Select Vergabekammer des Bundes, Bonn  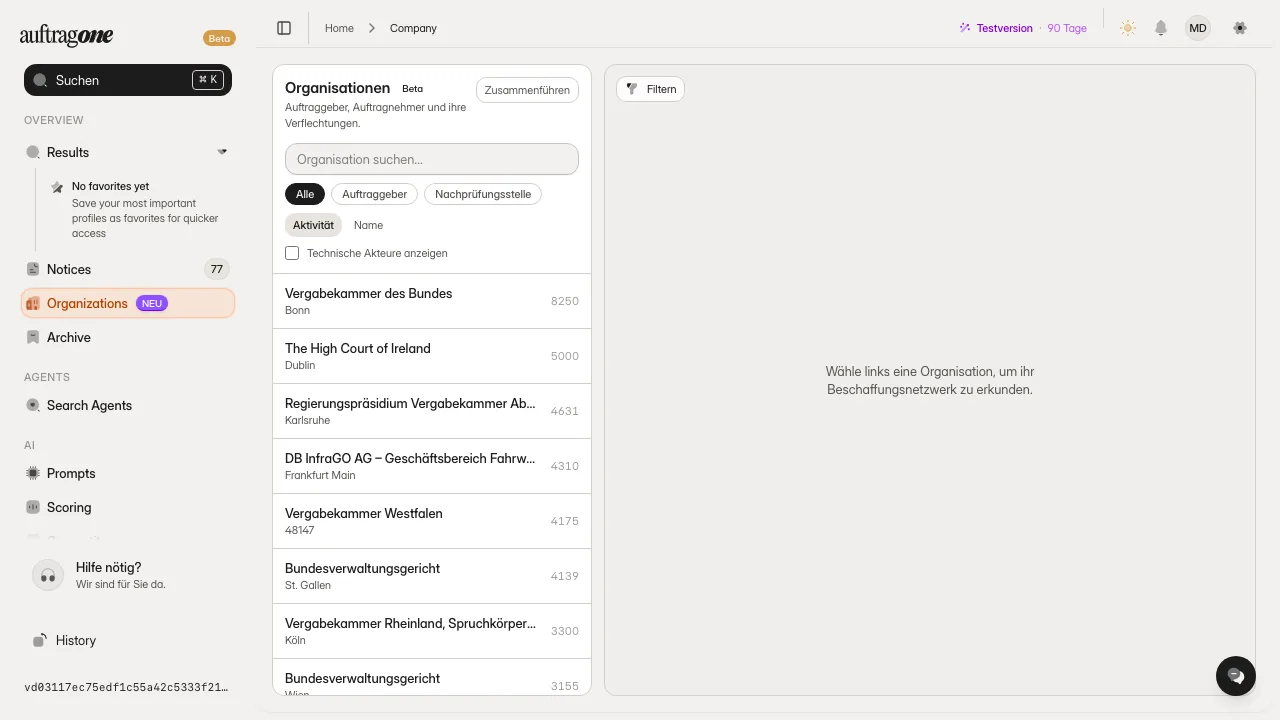click(x=432, y=301)
